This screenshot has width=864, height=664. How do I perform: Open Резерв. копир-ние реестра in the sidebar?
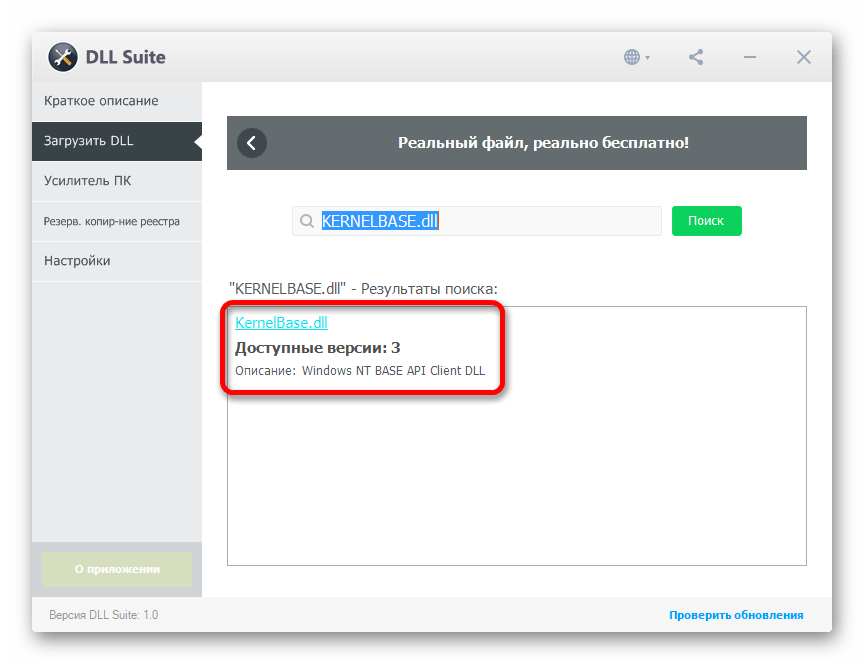(111, 221)
